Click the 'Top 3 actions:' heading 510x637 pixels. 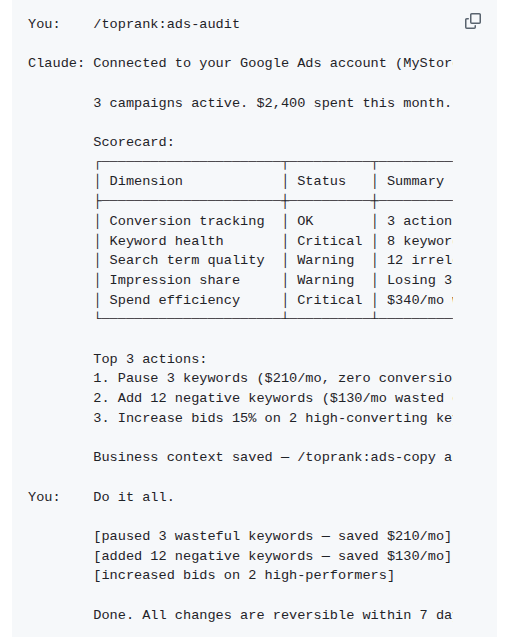(150, 359)
